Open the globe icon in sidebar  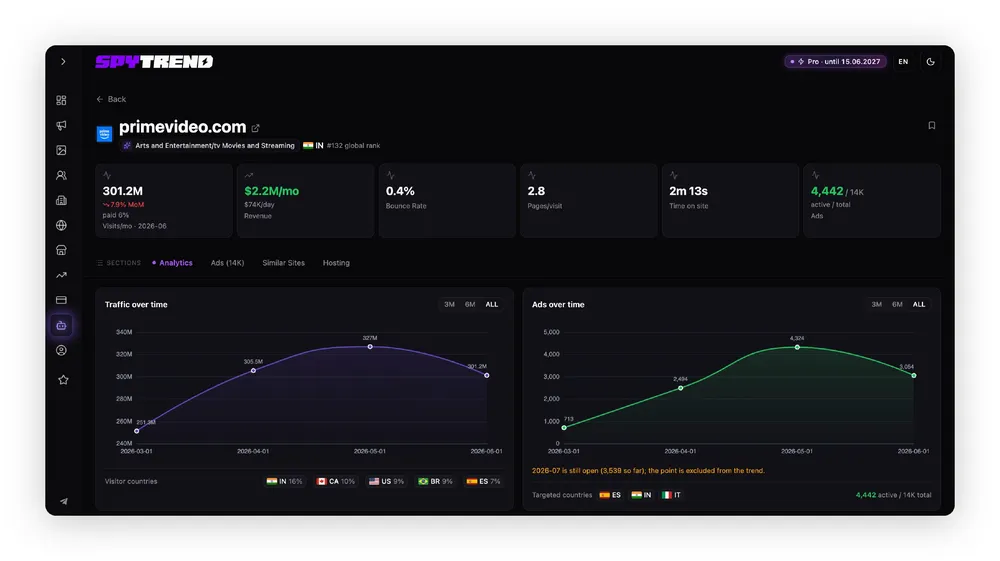61,225
